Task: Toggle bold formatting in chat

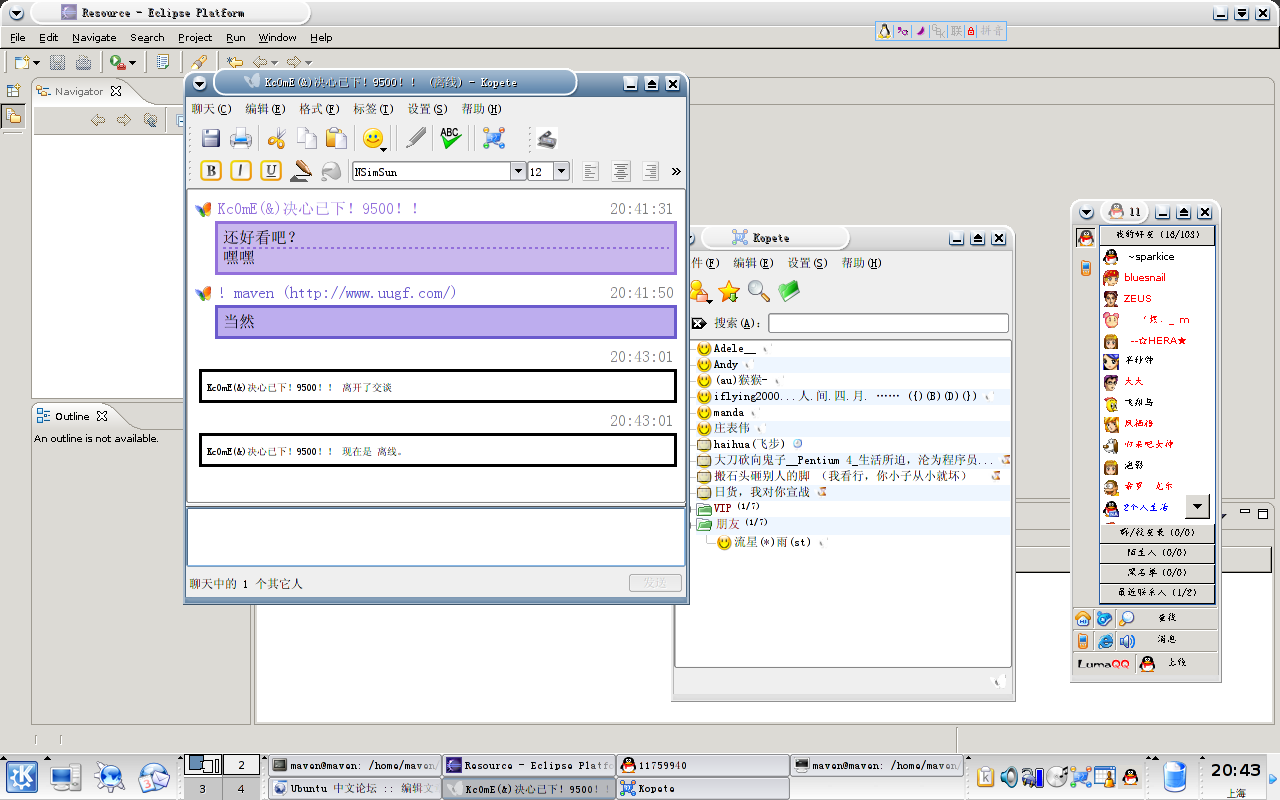Action: coord(211,171)
